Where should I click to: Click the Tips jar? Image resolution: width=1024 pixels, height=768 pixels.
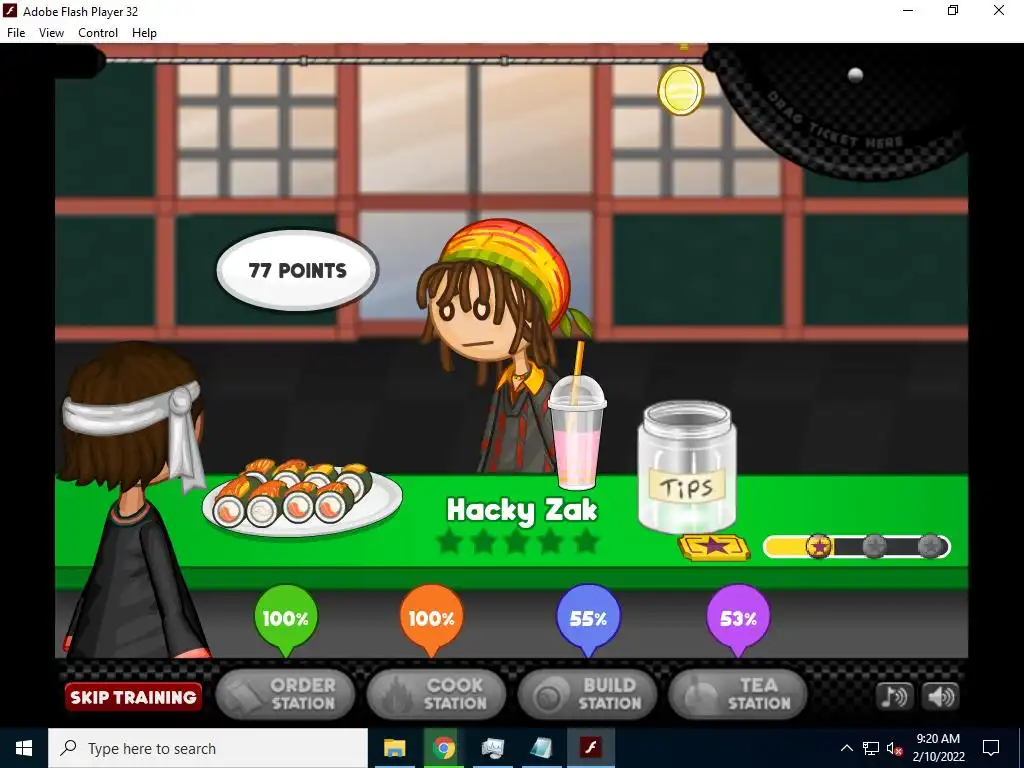[686, 467]
